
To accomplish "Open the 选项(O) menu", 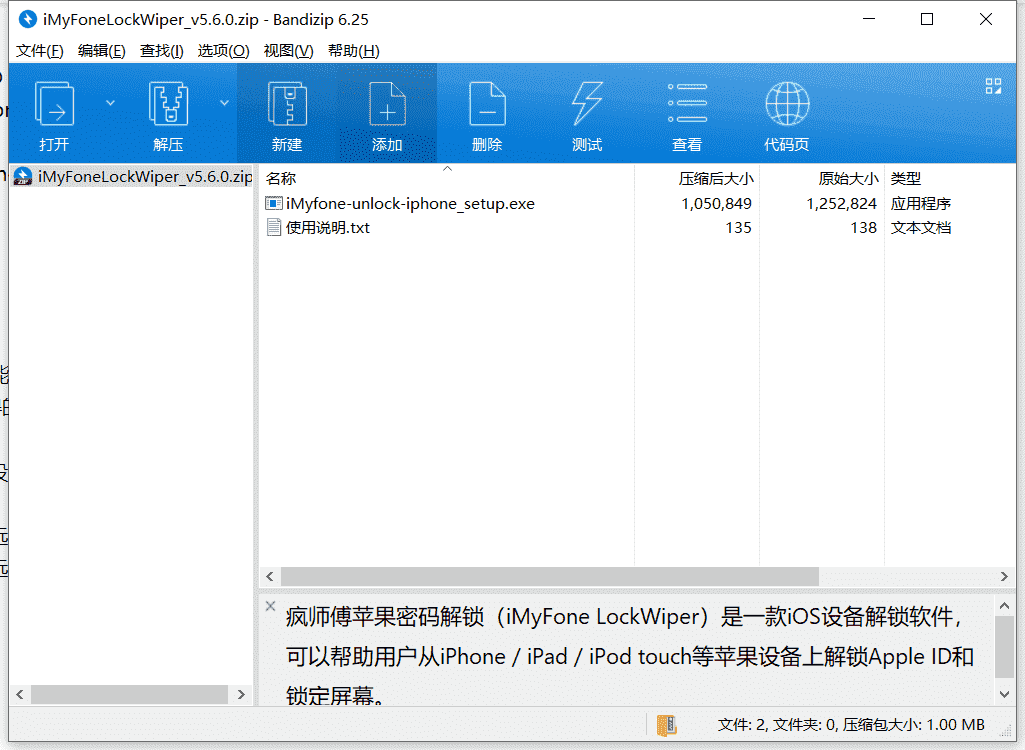I will [223, 50].
